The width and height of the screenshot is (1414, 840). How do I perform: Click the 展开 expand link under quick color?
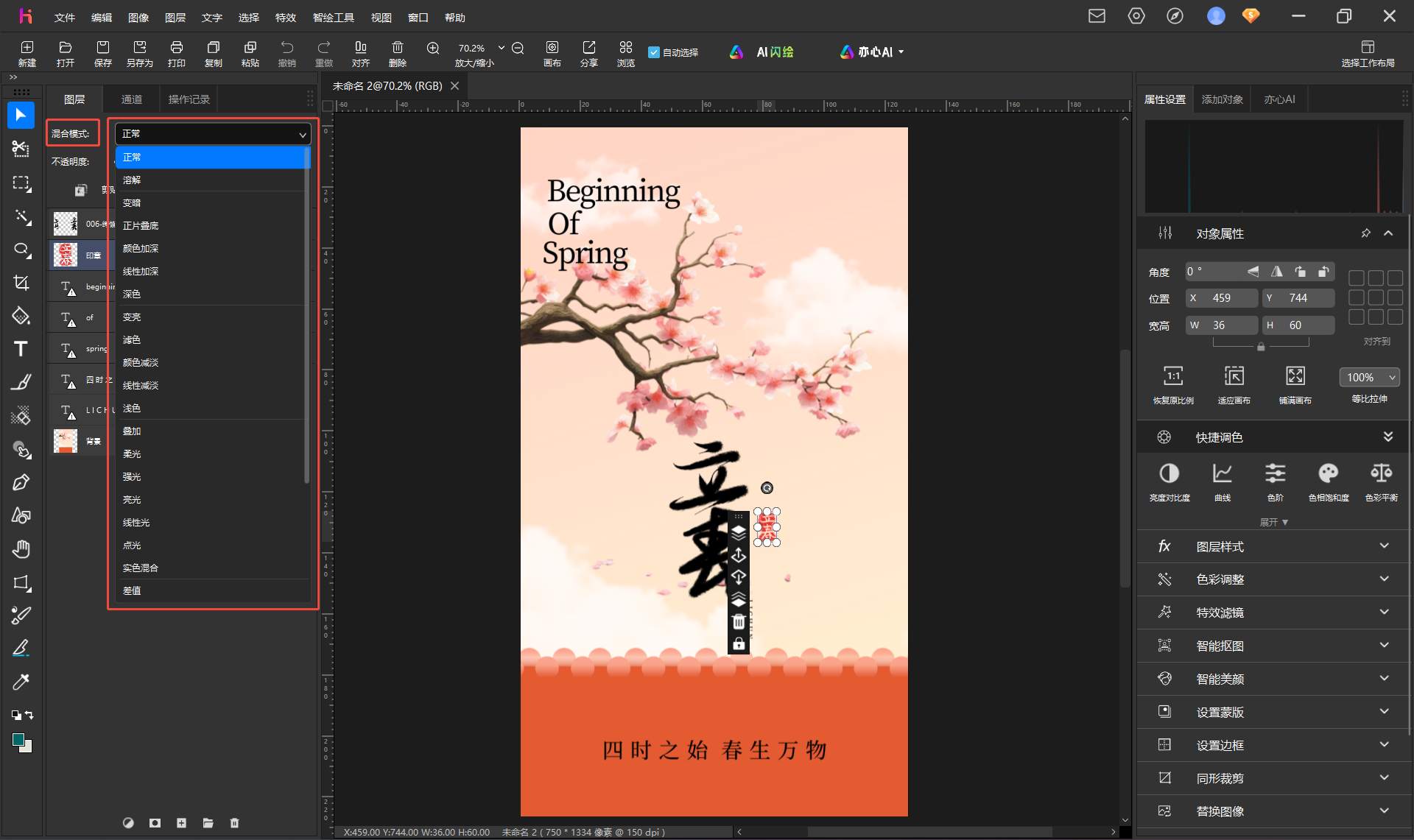coord(1274,522)
